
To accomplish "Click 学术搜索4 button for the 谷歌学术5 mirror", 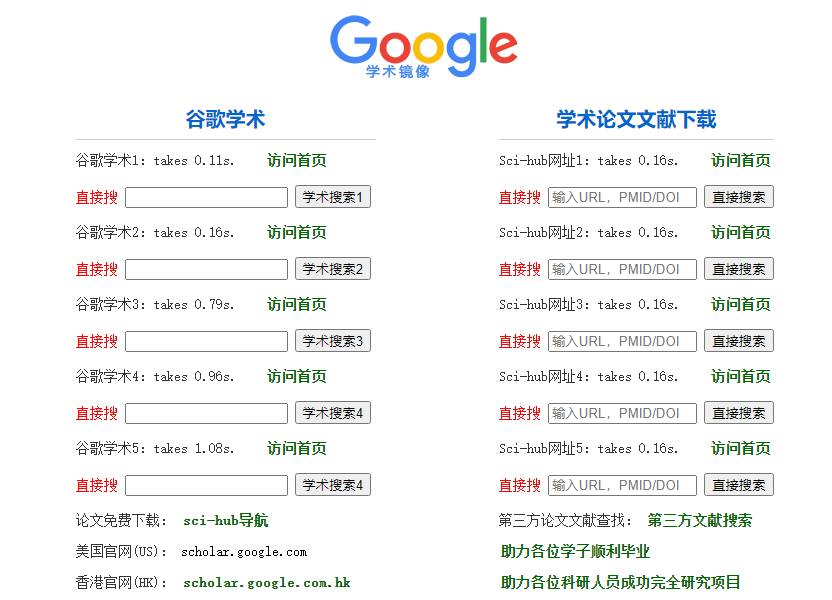I will [333, 485].
